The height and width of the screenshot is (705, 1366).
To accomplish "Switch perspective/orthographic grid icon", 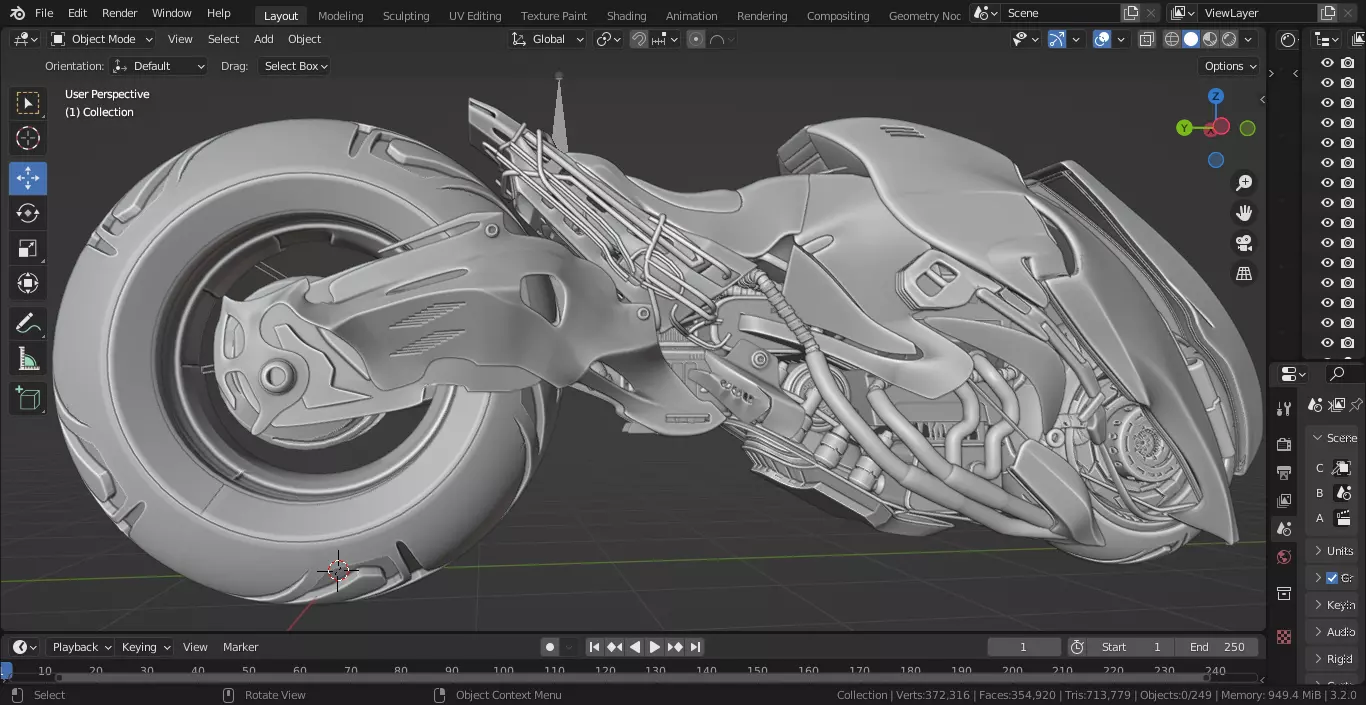I will click(1244, 273).
